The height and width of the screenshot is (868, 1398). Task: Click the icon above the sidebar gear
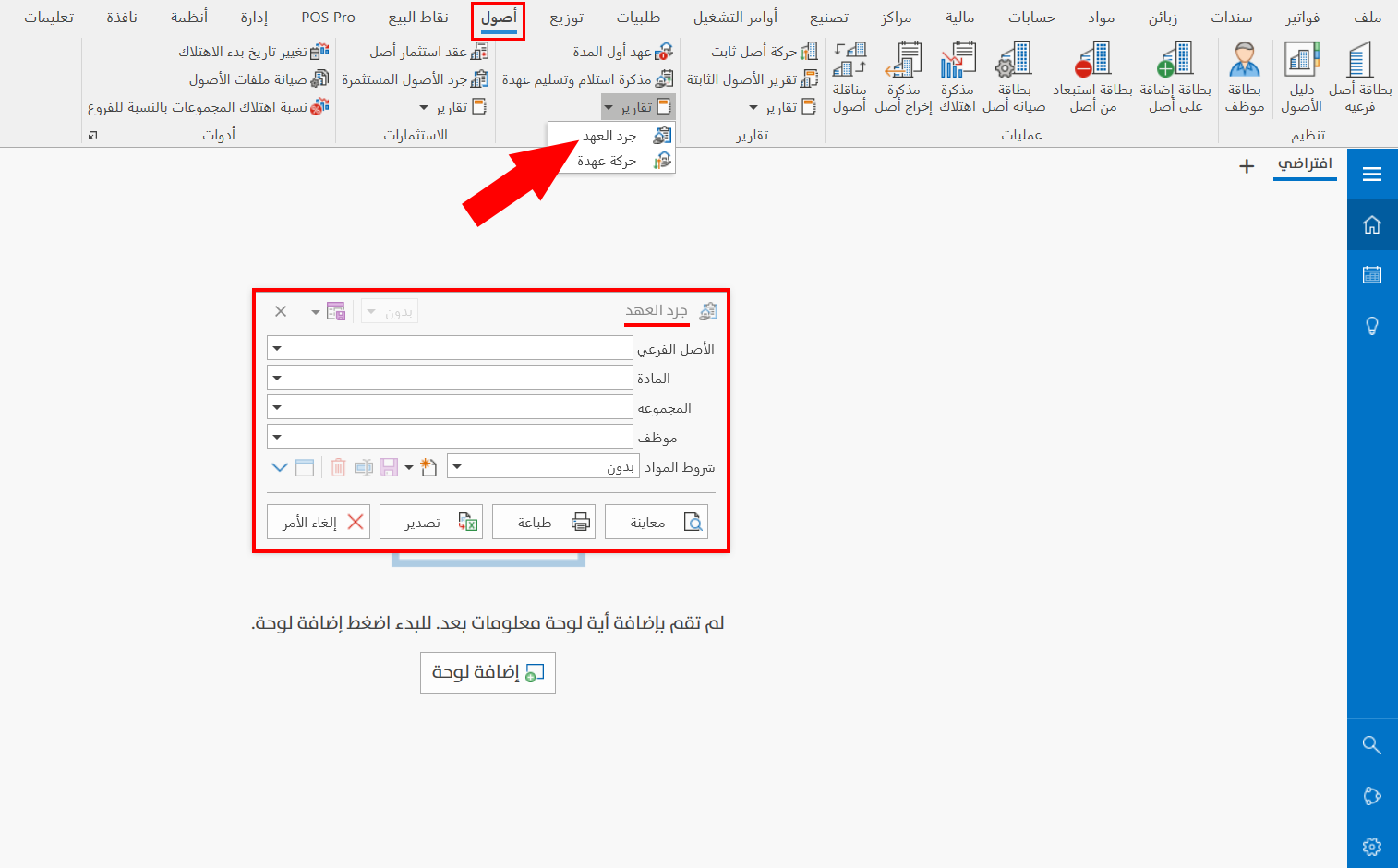(1372, 796)
